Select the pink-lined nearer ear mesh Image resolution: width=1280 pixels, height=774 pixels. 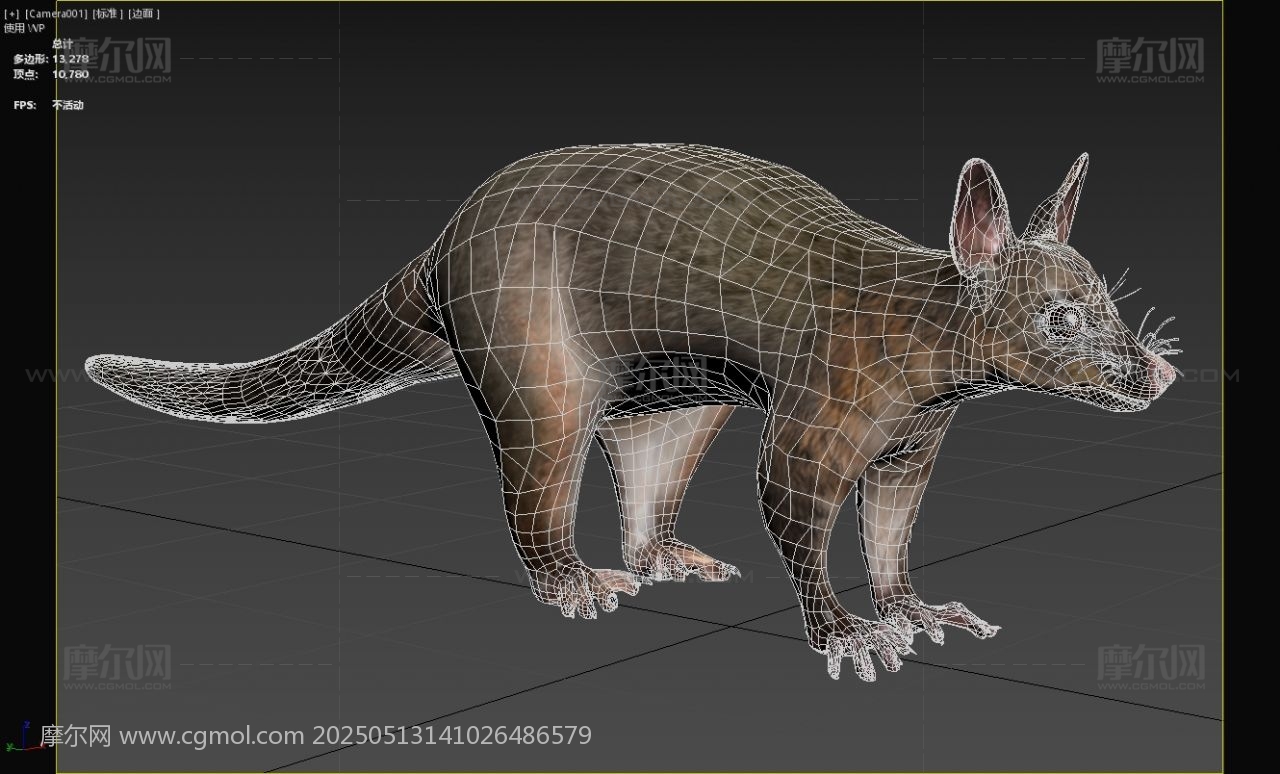point(981,213)
